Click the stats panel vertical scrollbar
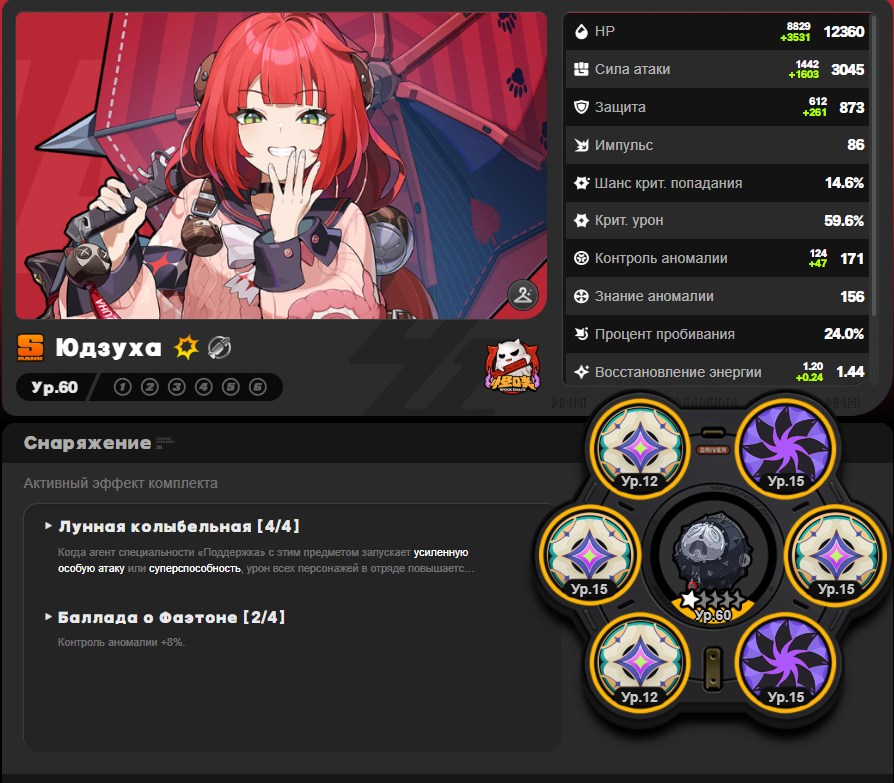 pyautogui.click(x=873, y=165)
